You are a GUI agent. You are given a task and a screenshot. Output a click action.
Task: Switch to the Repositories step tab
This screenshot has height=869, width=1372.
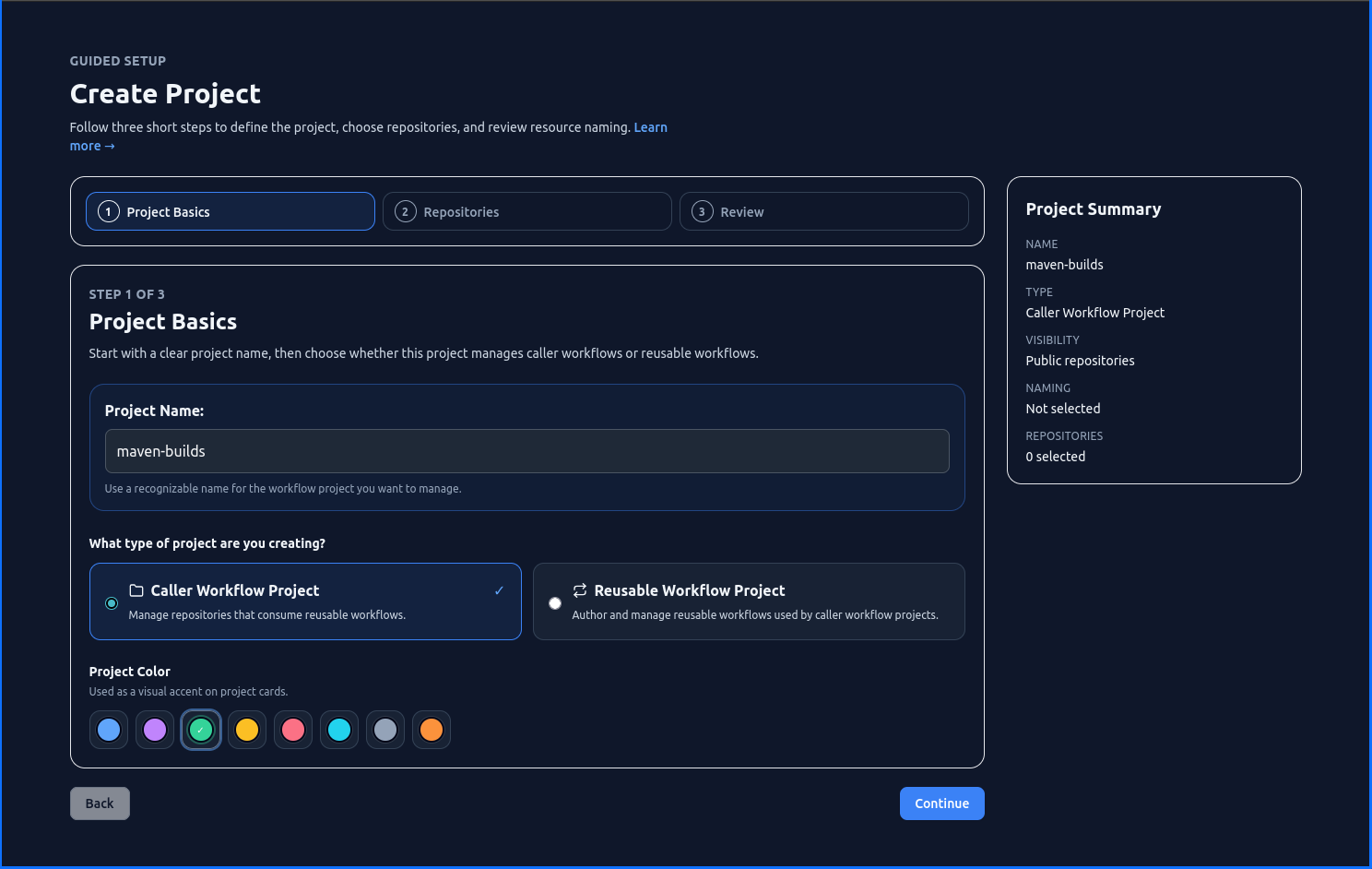click(527, 211)
